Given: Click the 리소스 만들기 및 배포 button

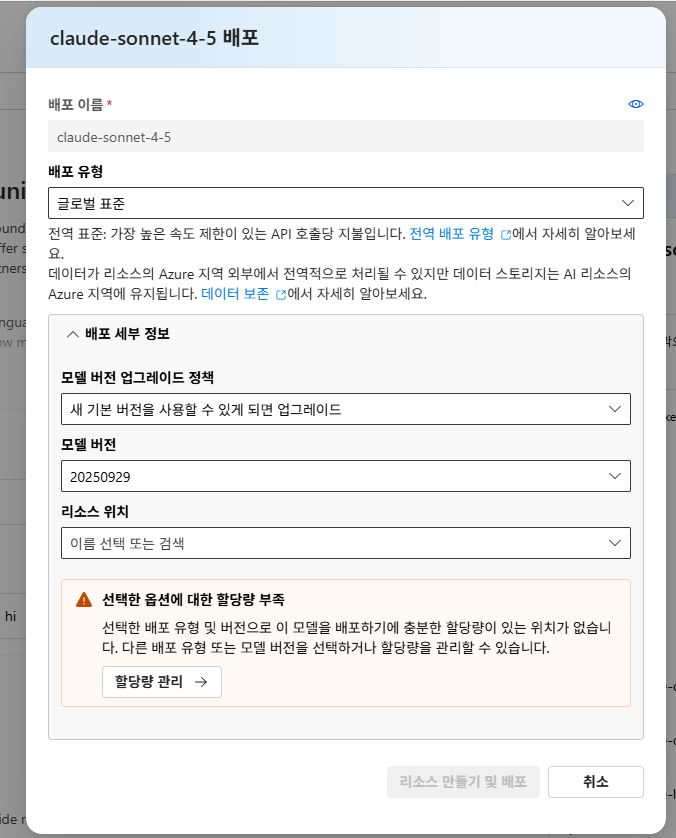Looking at the screenshot, I should [463, 782].
